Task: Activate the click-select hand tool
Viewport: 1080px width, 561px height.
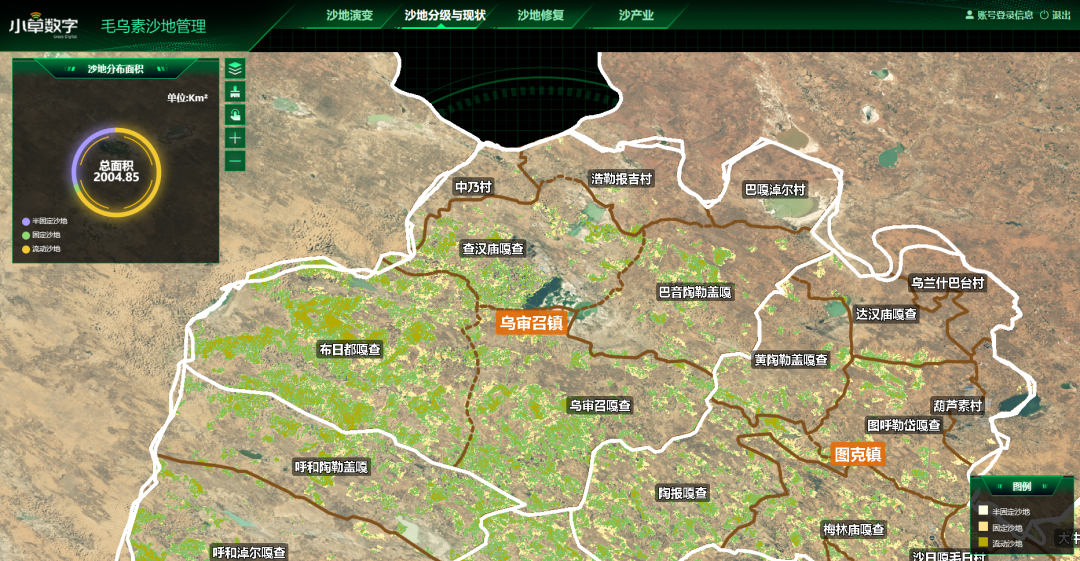Action: [235, 115]
